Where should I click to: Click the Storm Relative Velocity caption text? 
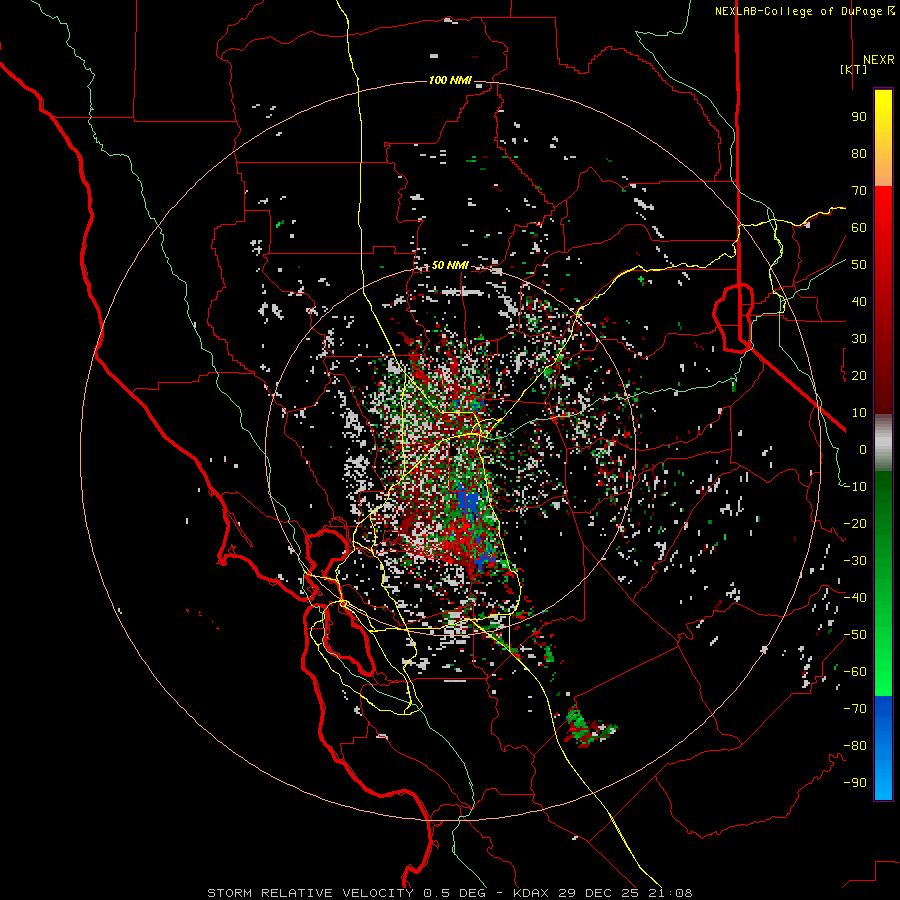[x=449, y=893]
